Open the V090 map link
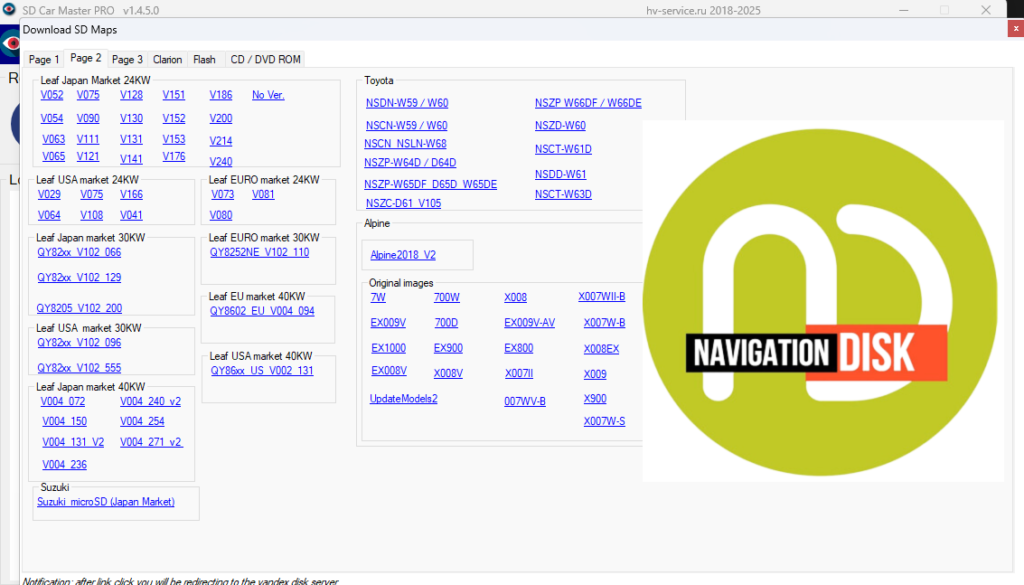This screenshot has height=585, width=1024. pos(88,118)
